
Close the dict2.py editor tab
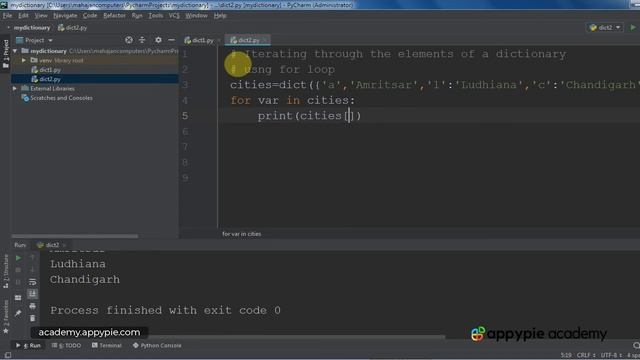coord(265,40)
